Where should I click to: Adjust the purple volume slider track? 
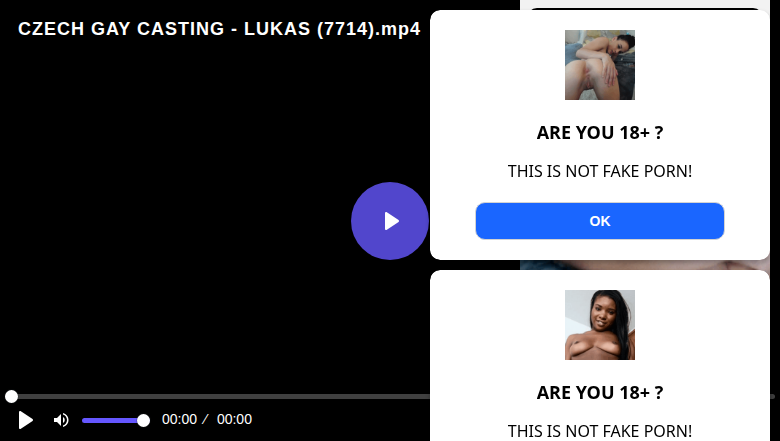[x=112, y=421]
